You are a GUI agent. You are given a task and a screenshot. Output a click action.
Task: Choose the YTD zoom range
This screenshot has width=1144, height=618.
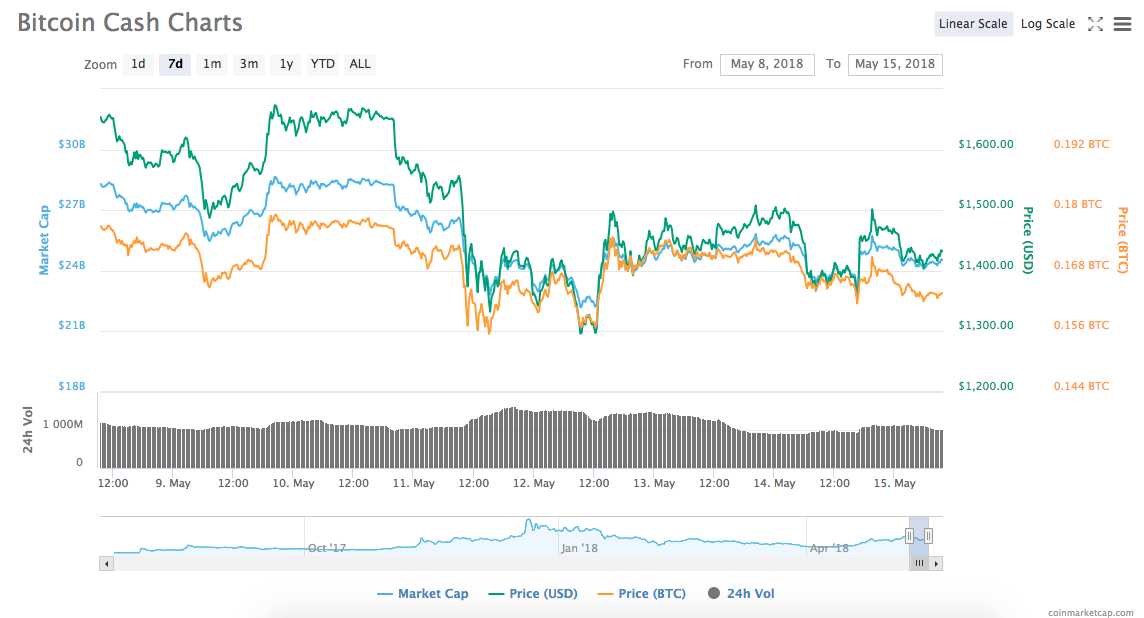point(322,64)
